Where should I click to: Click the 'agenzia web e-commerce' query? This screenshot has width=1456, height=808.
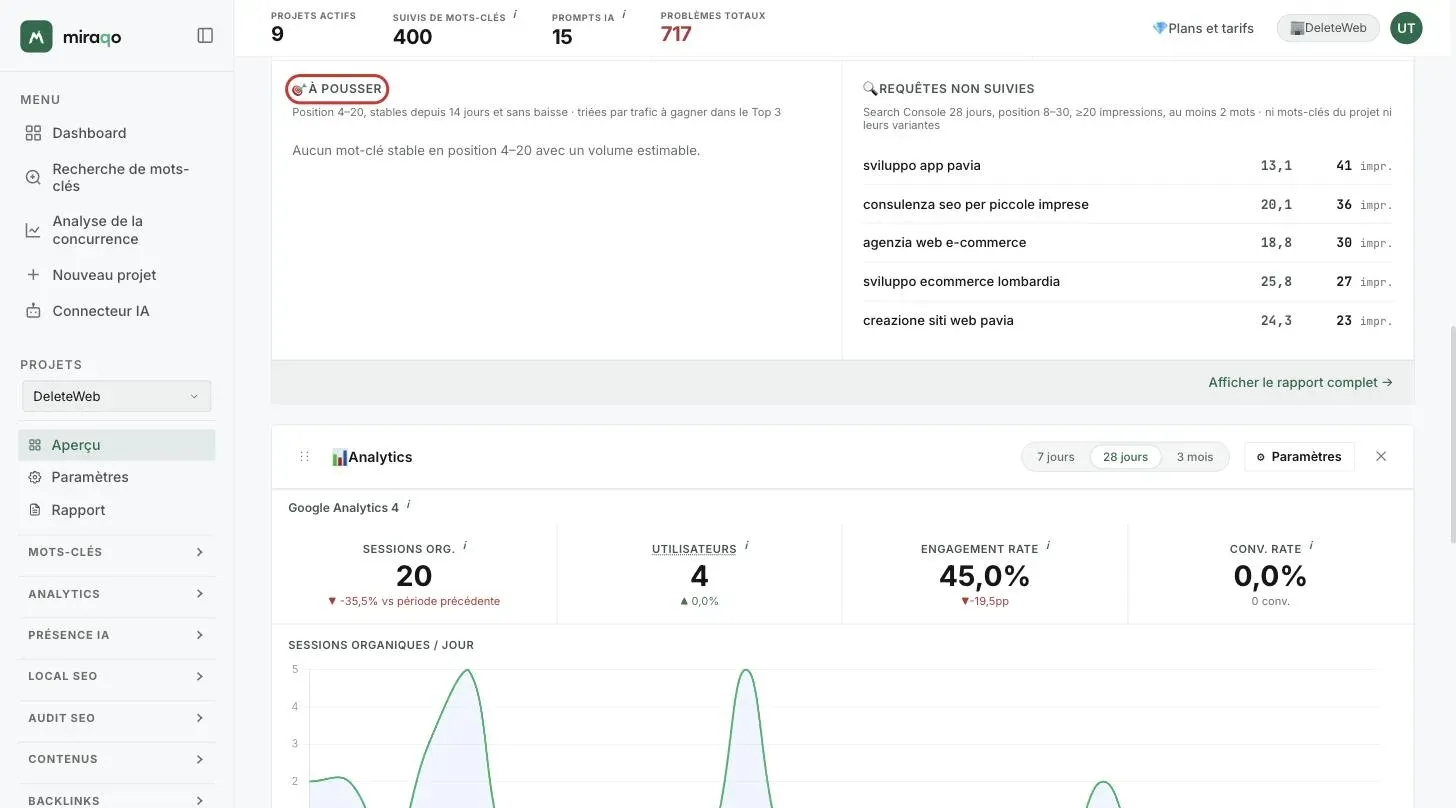coord(944,243)
